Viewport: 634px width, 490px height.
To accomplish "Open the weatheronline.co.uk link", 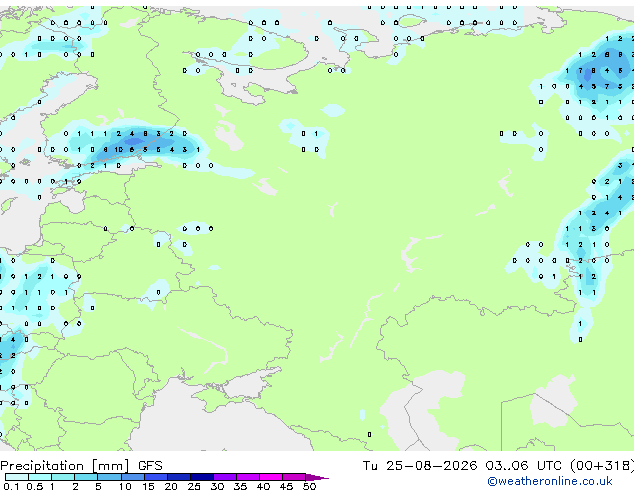I will tap(550, 481).
